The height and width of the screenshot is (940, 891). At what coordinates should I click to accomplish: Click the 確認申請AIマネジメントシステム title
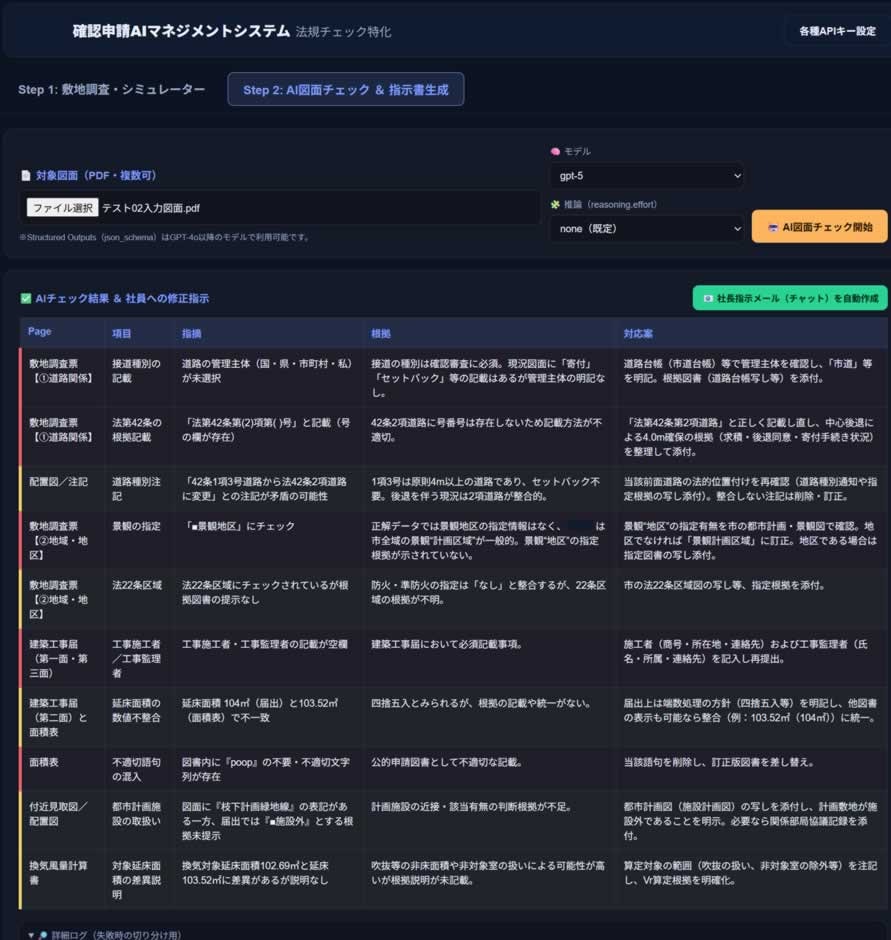181,31
